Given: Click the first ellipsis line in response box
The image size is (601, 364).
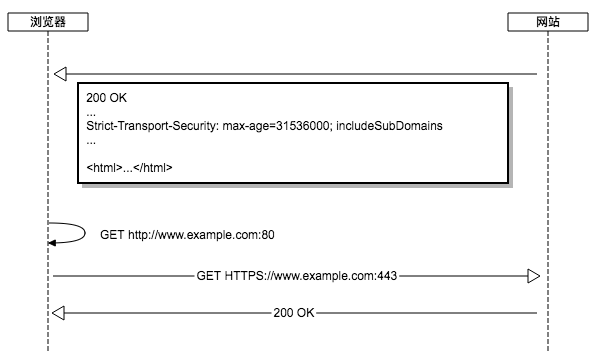Looking at the screenshot, I should coord(91,115).
